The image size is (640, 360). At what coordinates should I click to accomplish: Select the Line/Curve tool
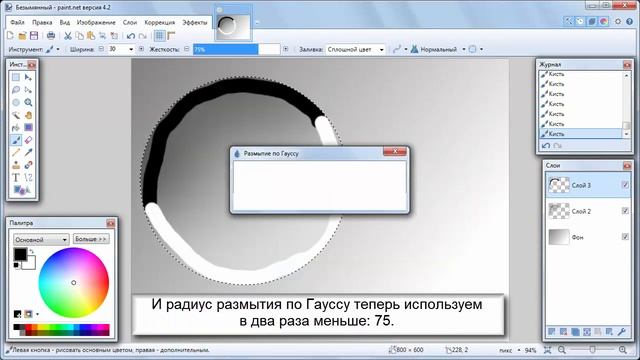pyautogui.click(x=28, y=178)
